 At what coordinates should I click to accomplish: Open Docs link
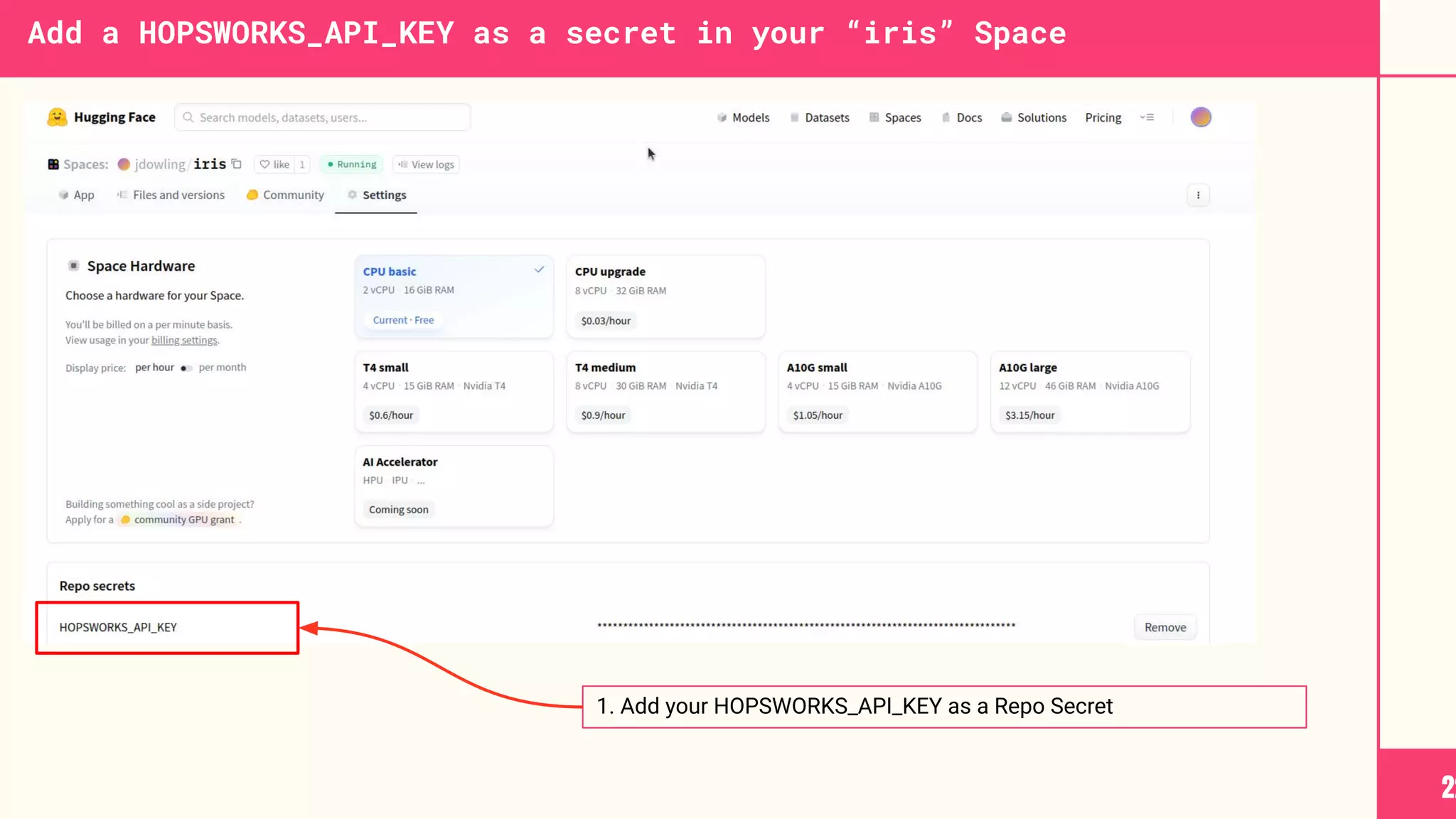click(x=962, y=117)
